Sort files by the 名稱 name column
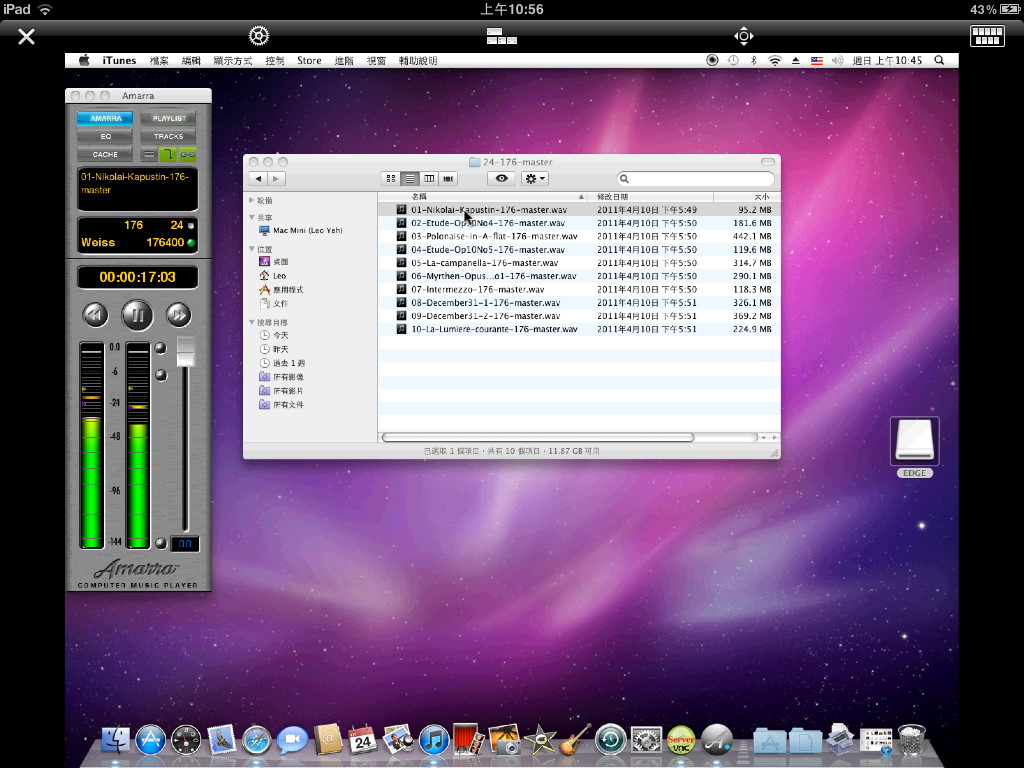1024x768 pixels. 482,197
